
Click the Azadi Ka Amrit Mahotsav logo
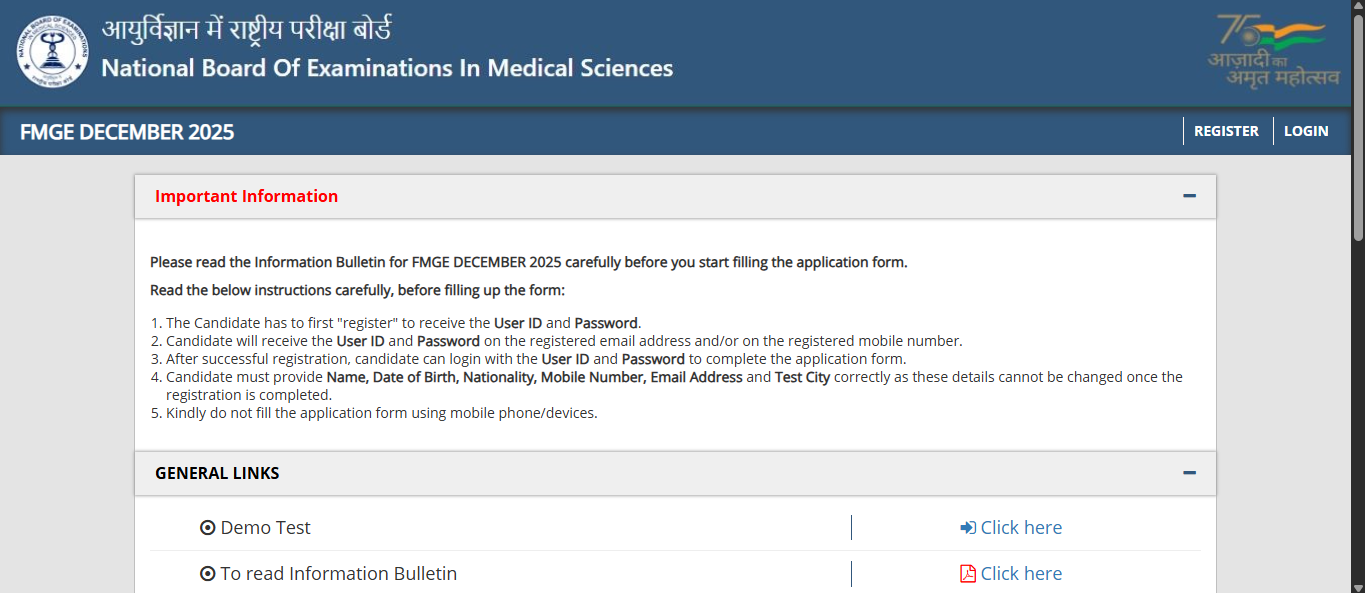click(x=1272, y=50)
